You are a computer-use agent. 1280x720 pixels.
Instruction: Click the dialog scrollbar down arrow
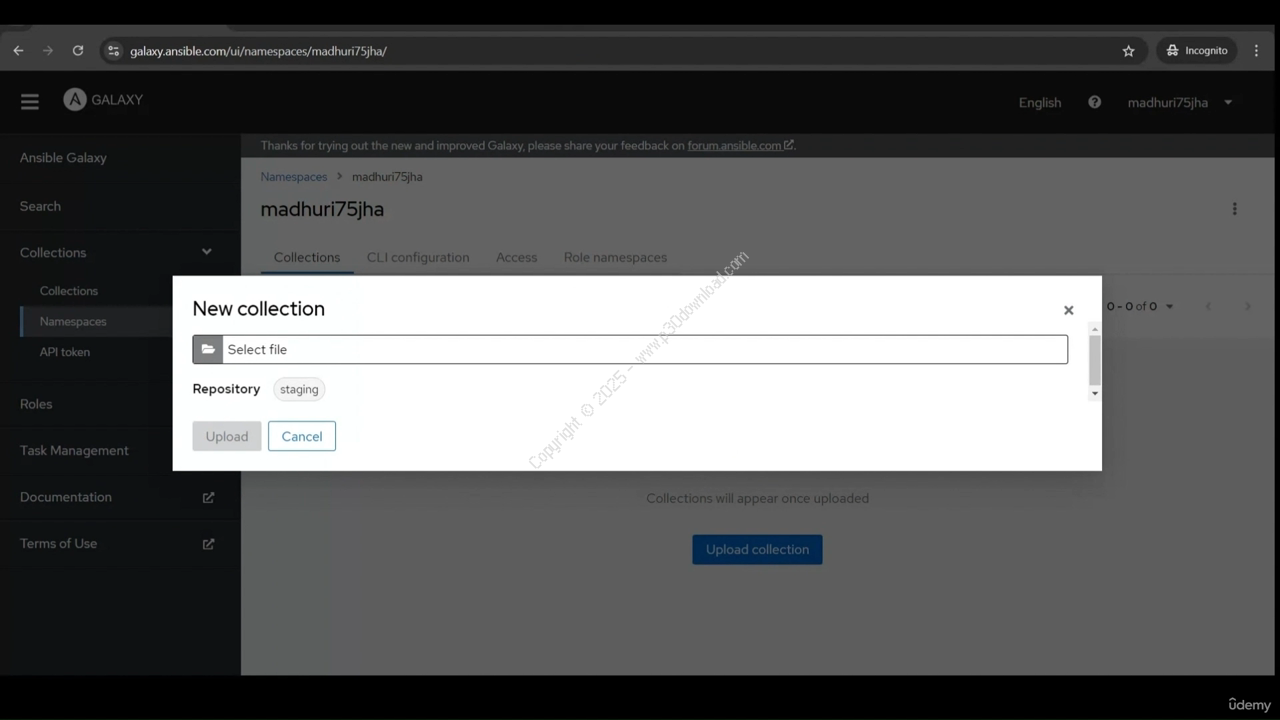pyautogui.click(x=1095, y=393)
